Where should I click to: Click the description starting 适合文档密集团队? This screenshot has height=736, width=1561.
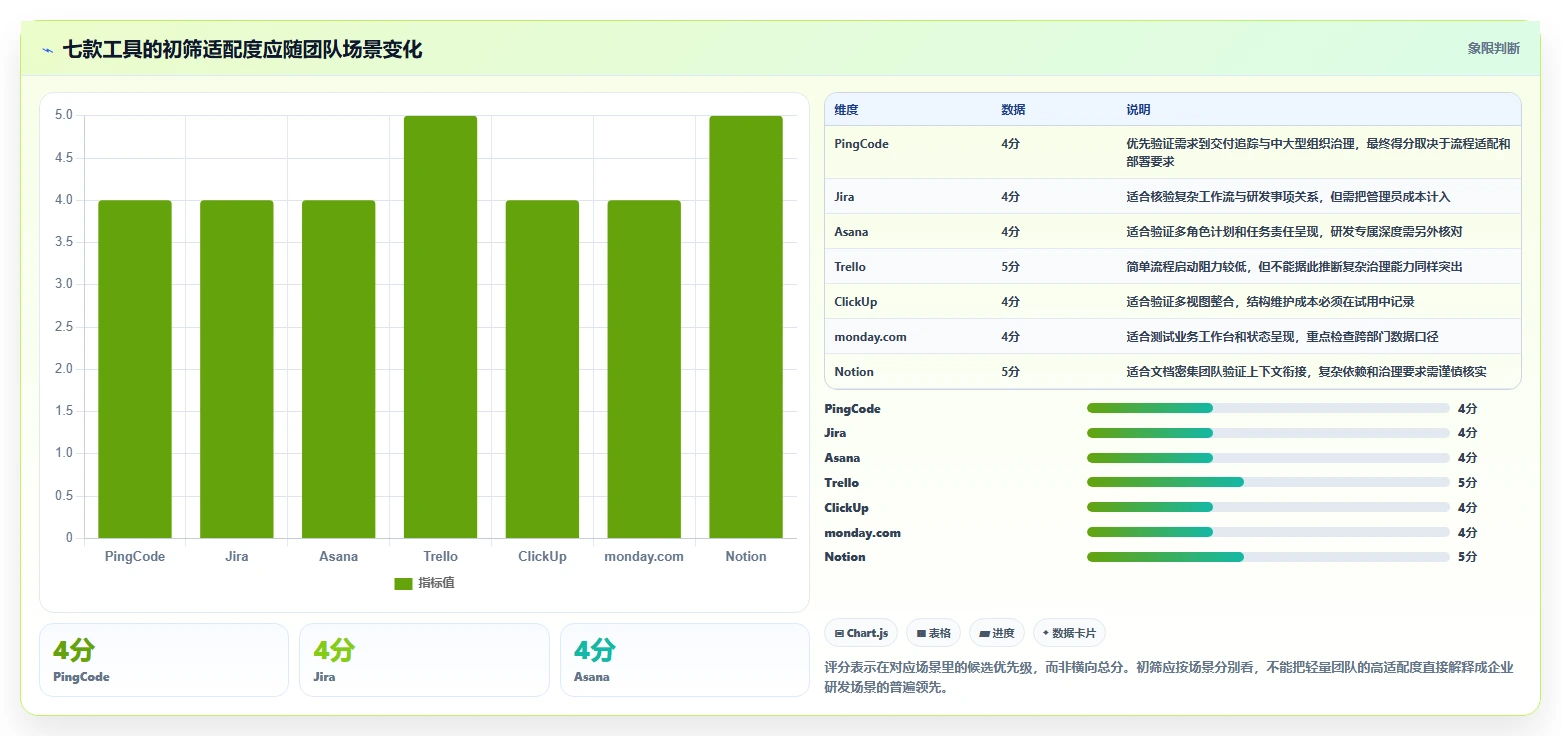click(x=1306, y=372)
